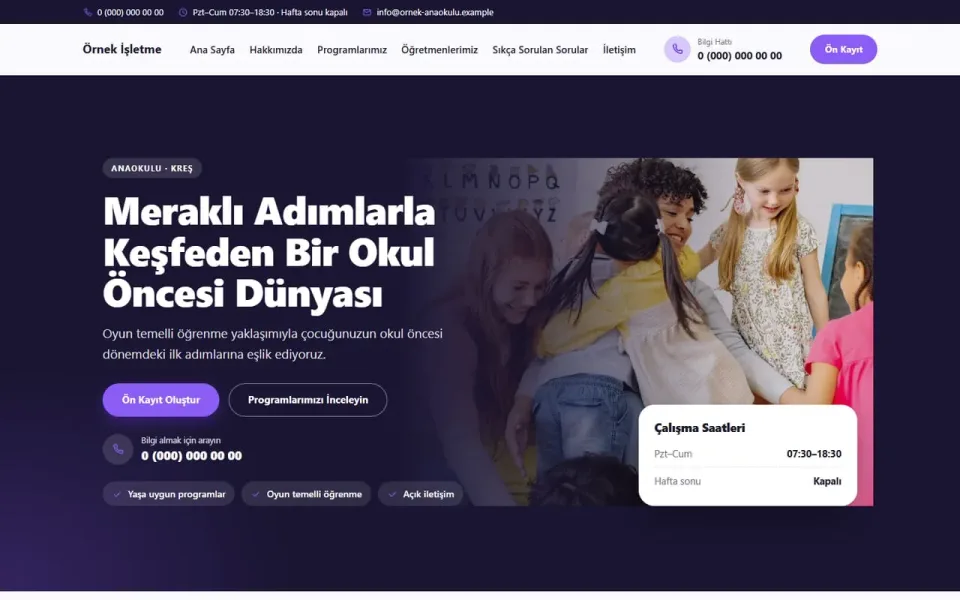The height and width of the screenshot is (600, 960).
Task: Click checkmark icon on 'Yaşa uygun programlar'
Action: 117,494
